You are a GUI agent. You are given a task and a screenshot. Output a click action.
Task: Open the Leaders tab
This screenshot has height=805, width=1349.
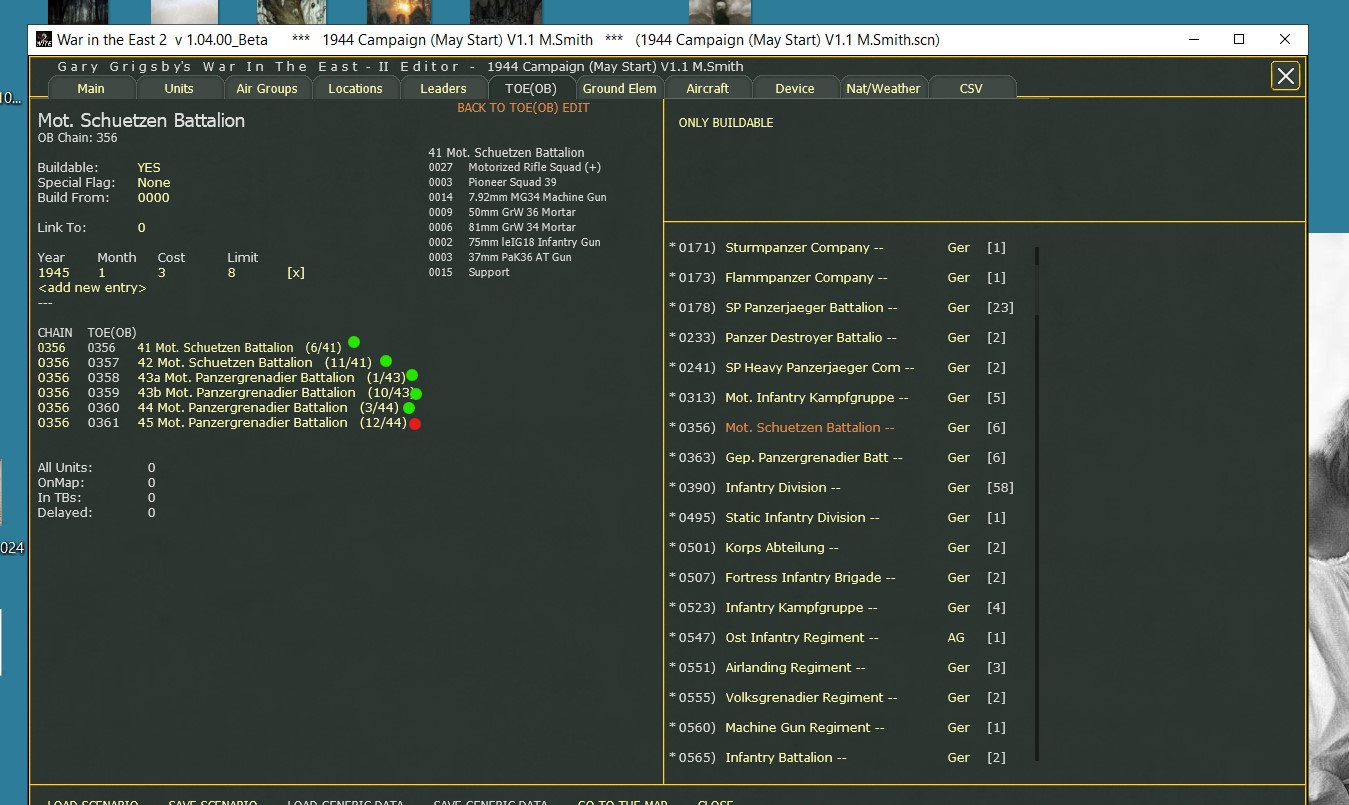click(x=443, y=88)
